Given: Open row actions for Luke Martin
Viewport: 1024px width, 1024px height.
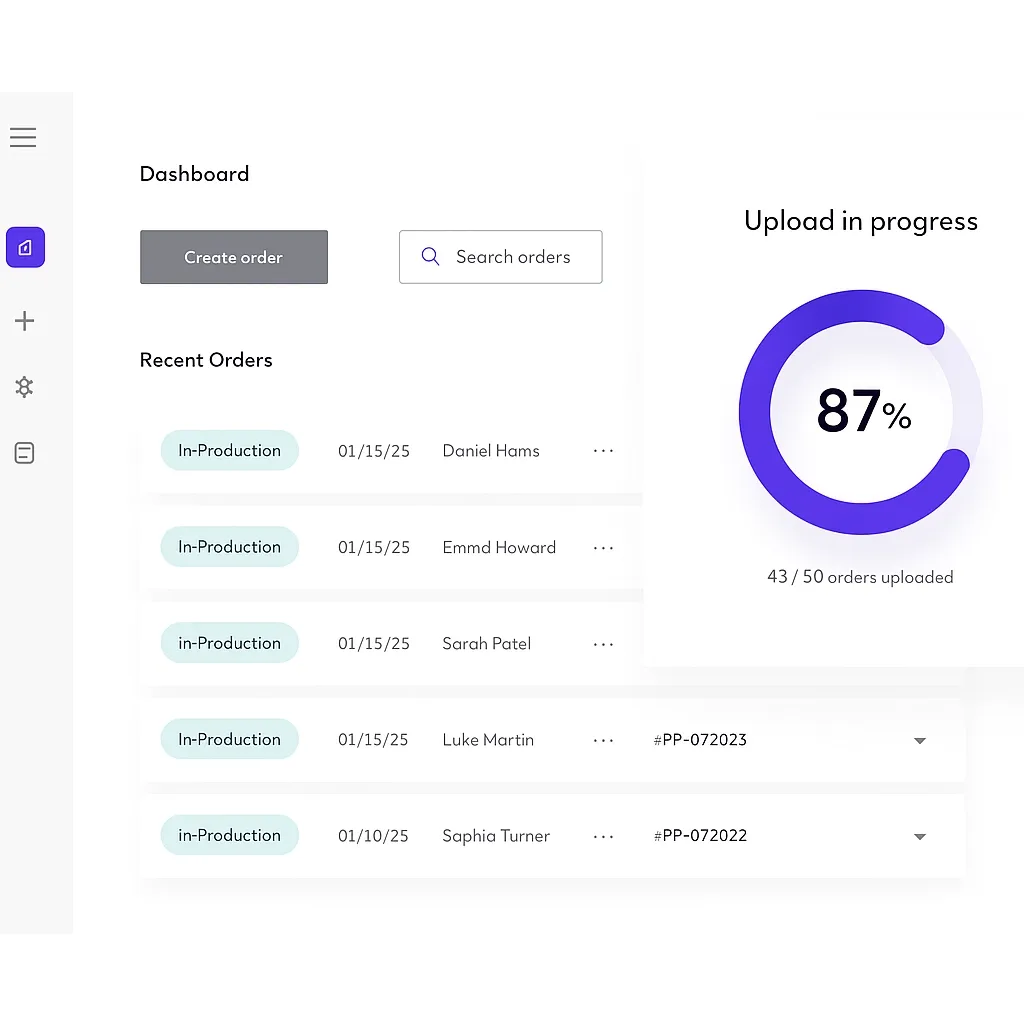Looking at the screenshot, I should 603,740.
